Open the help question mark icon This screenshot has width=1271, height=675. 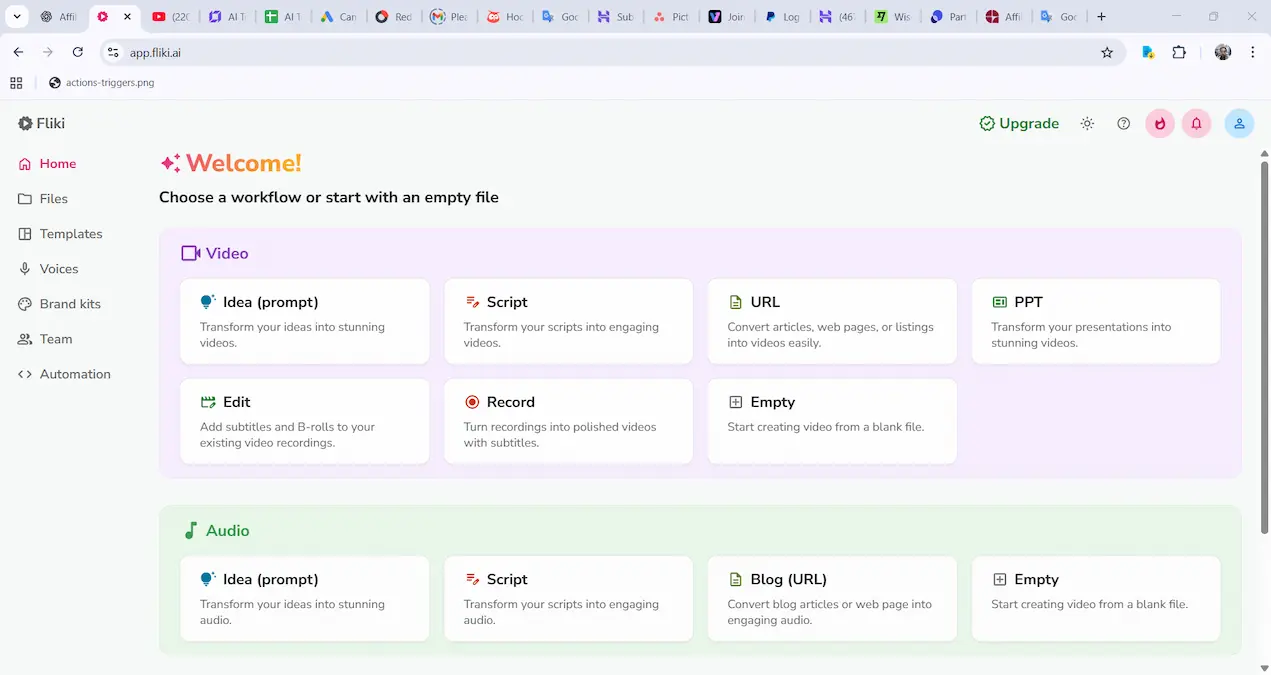pyautogui.click(x=1123, y=124)
